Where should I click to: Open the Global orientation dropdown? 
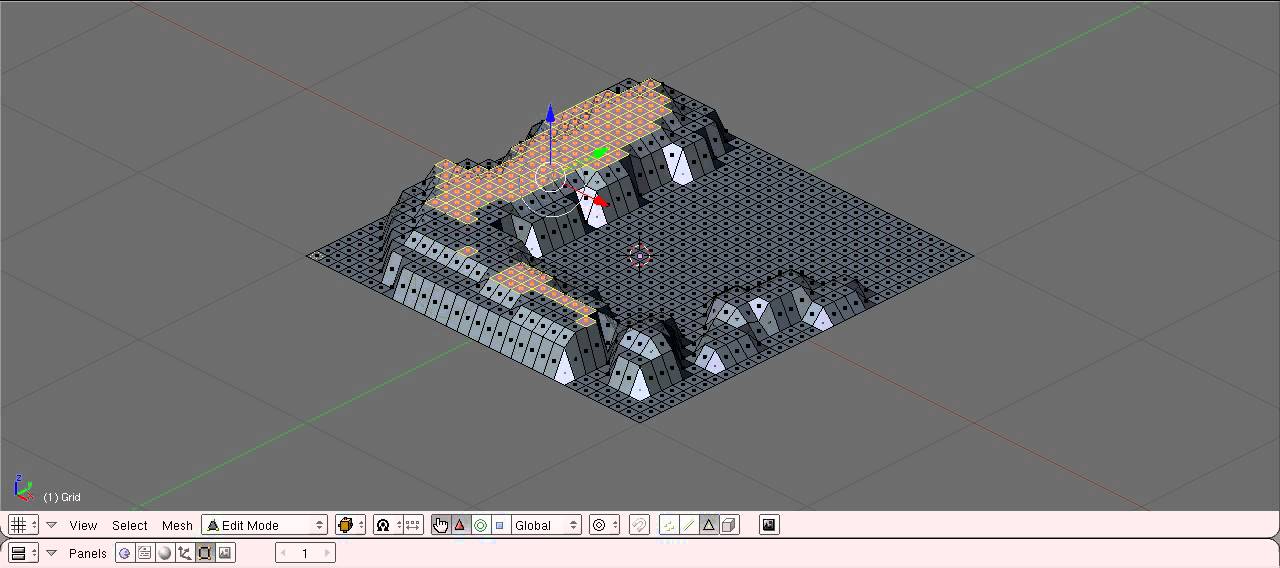click(x=546, y=525)
